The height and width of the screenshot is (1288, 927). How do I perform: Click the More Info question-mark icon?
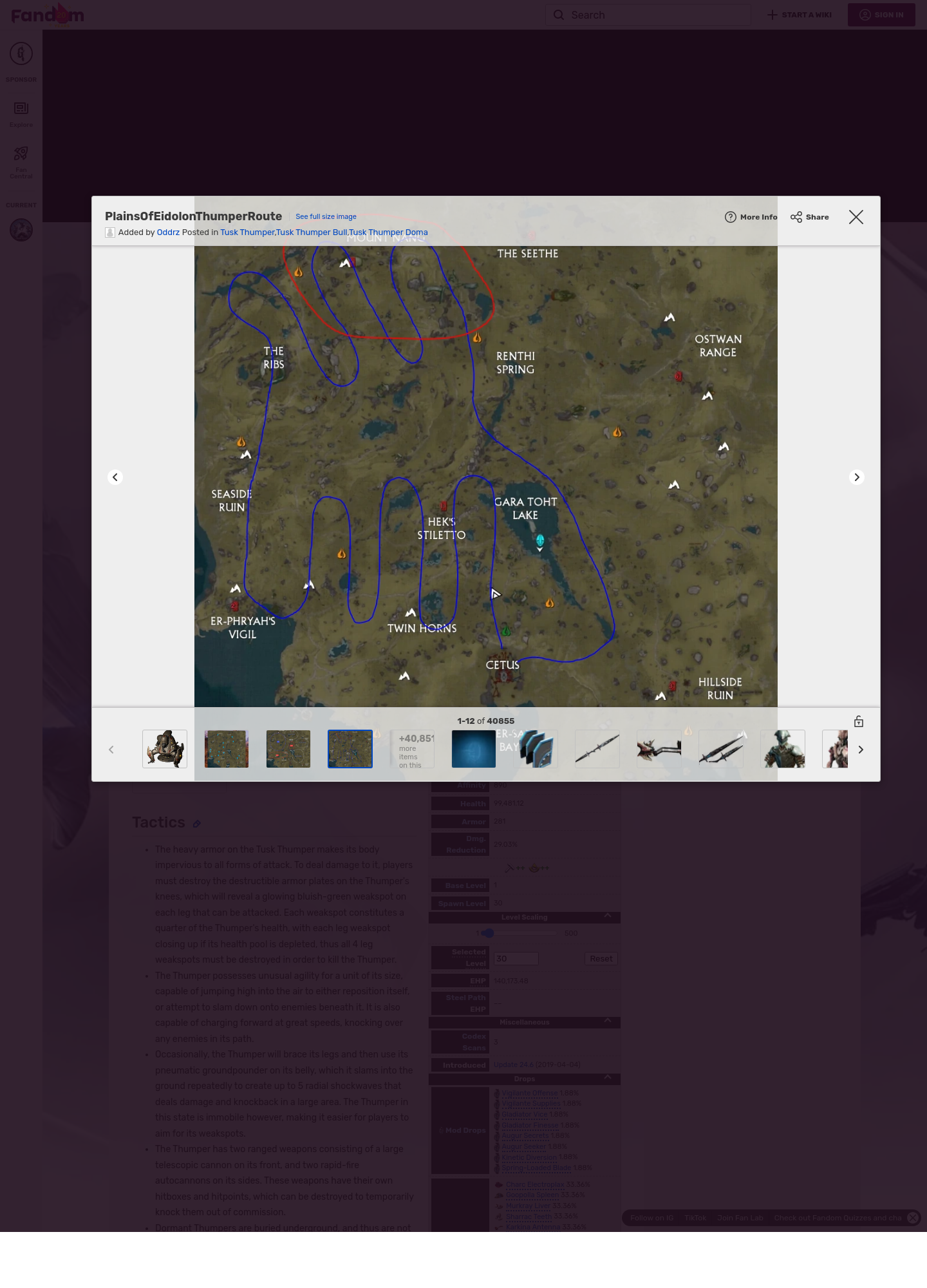(731, 217)
